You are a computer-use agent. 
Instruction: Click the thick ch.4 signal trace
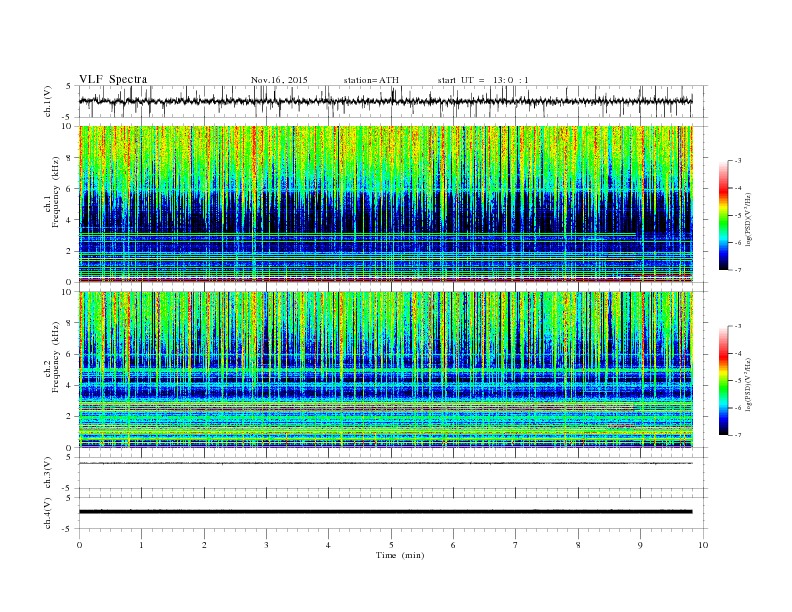click(x=385, y=512)
